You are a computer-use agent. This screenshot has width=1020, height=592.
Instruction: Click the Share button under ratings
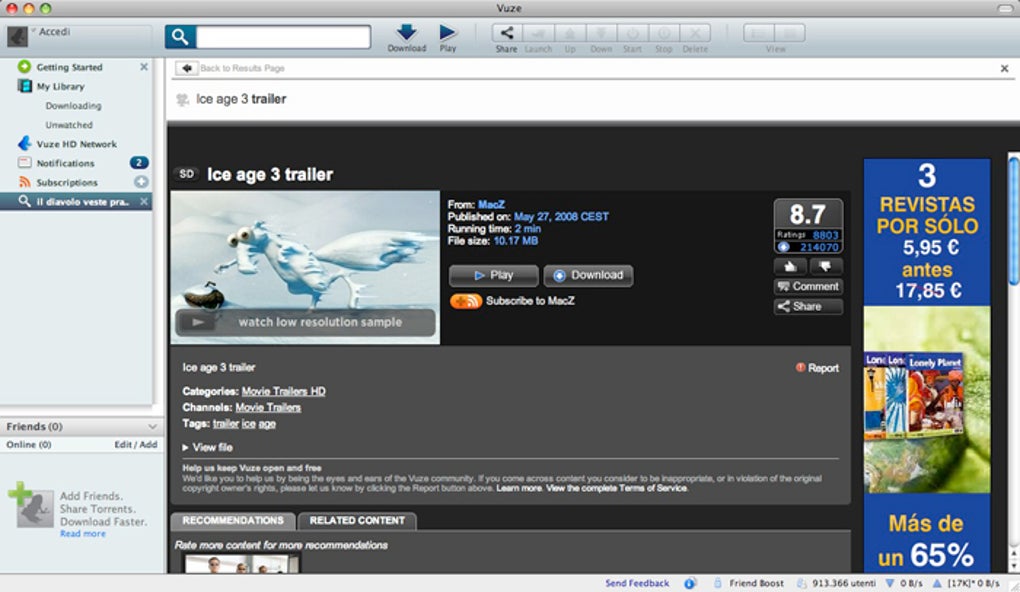[809, 306]
